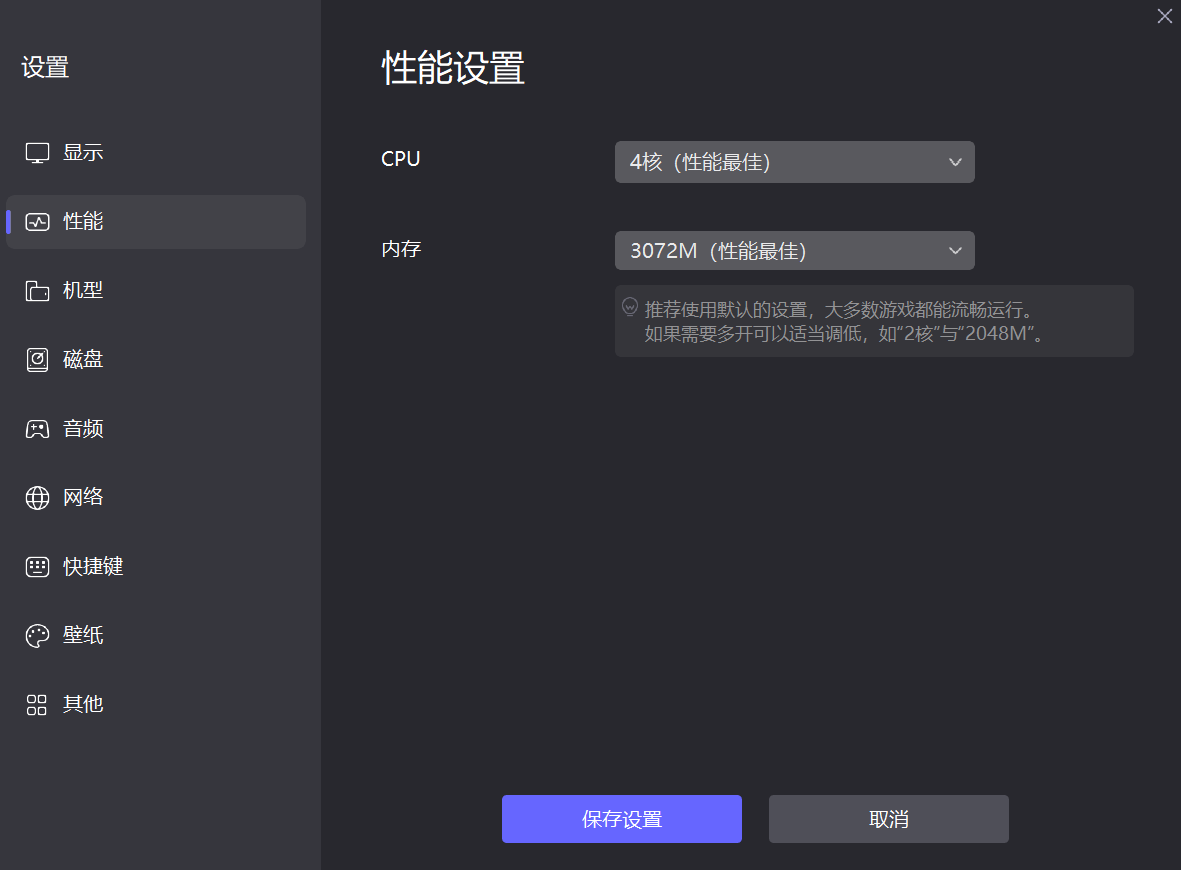Click the grid icon beside 其他
The height and width of the screenshot is (870, 1181).
37,704
